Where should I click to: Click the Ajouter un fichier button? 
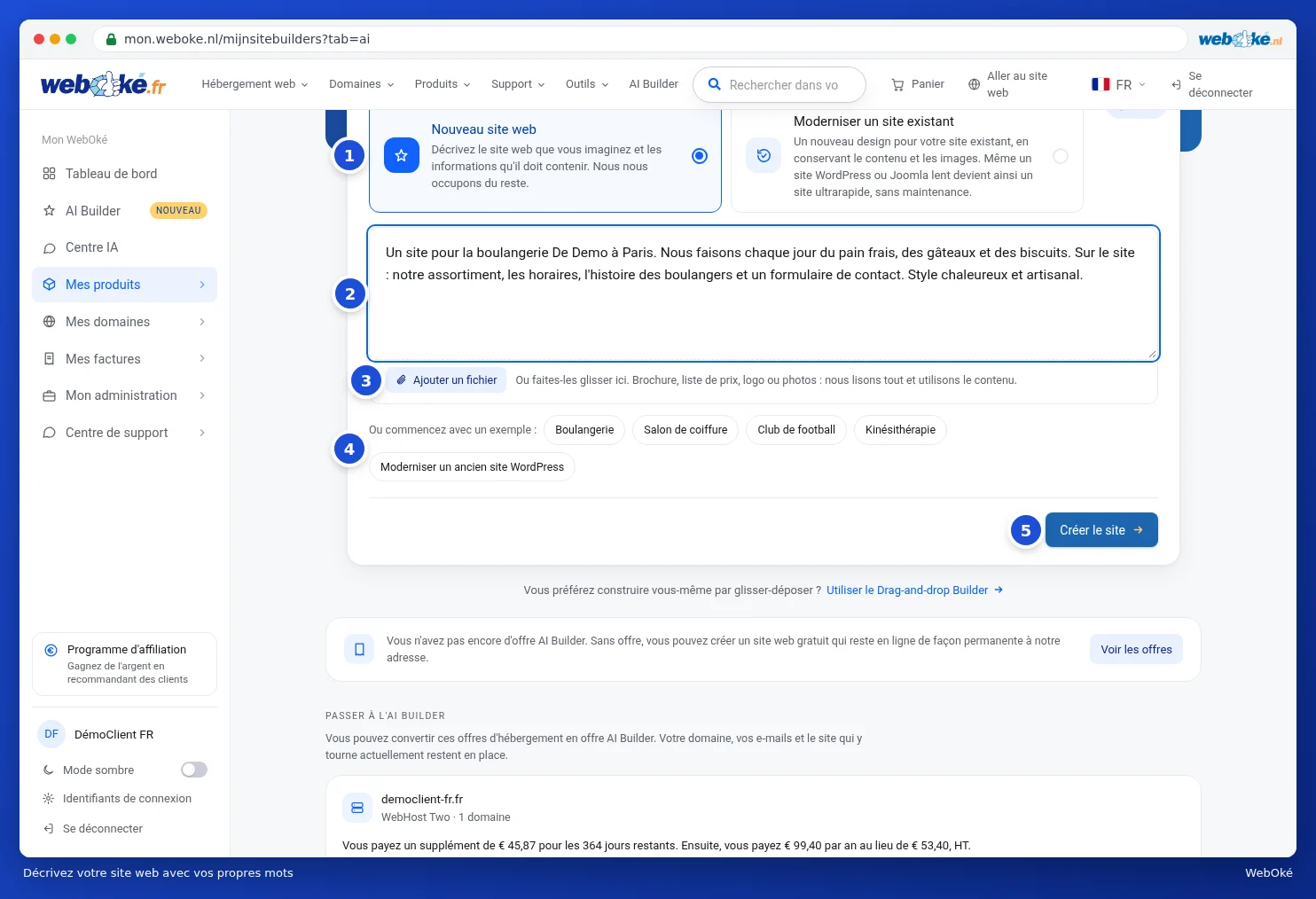[446, 380]
